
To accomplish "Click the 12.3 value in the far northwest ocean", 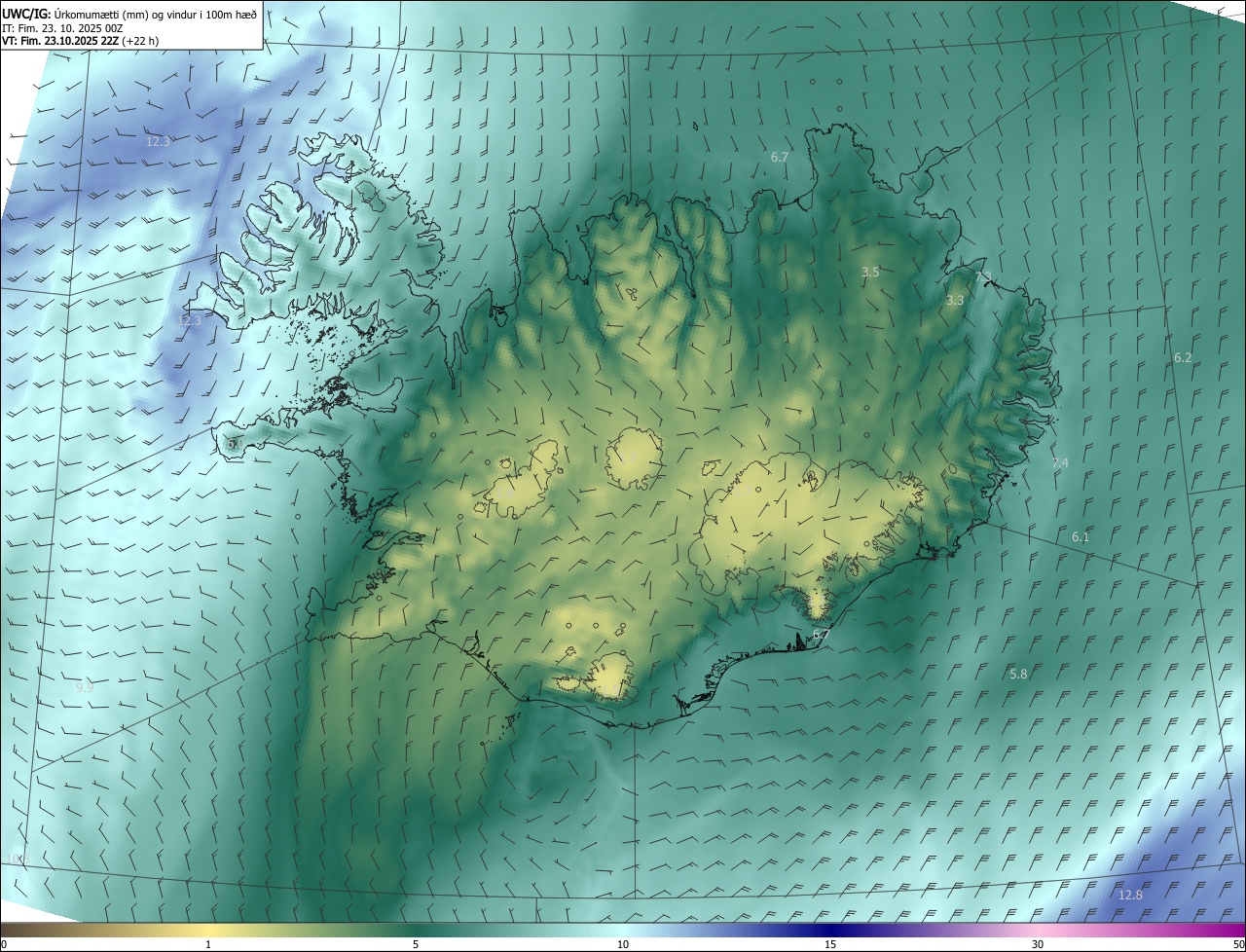I will pyautogui.click(x=158, y=141).
